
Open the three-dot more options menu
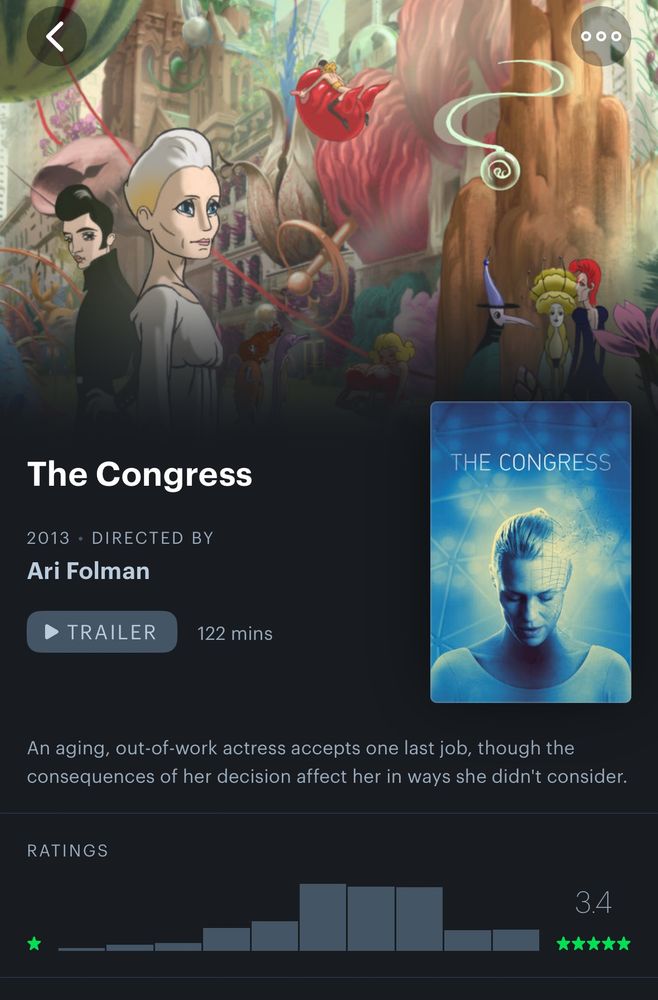point(601,36)
